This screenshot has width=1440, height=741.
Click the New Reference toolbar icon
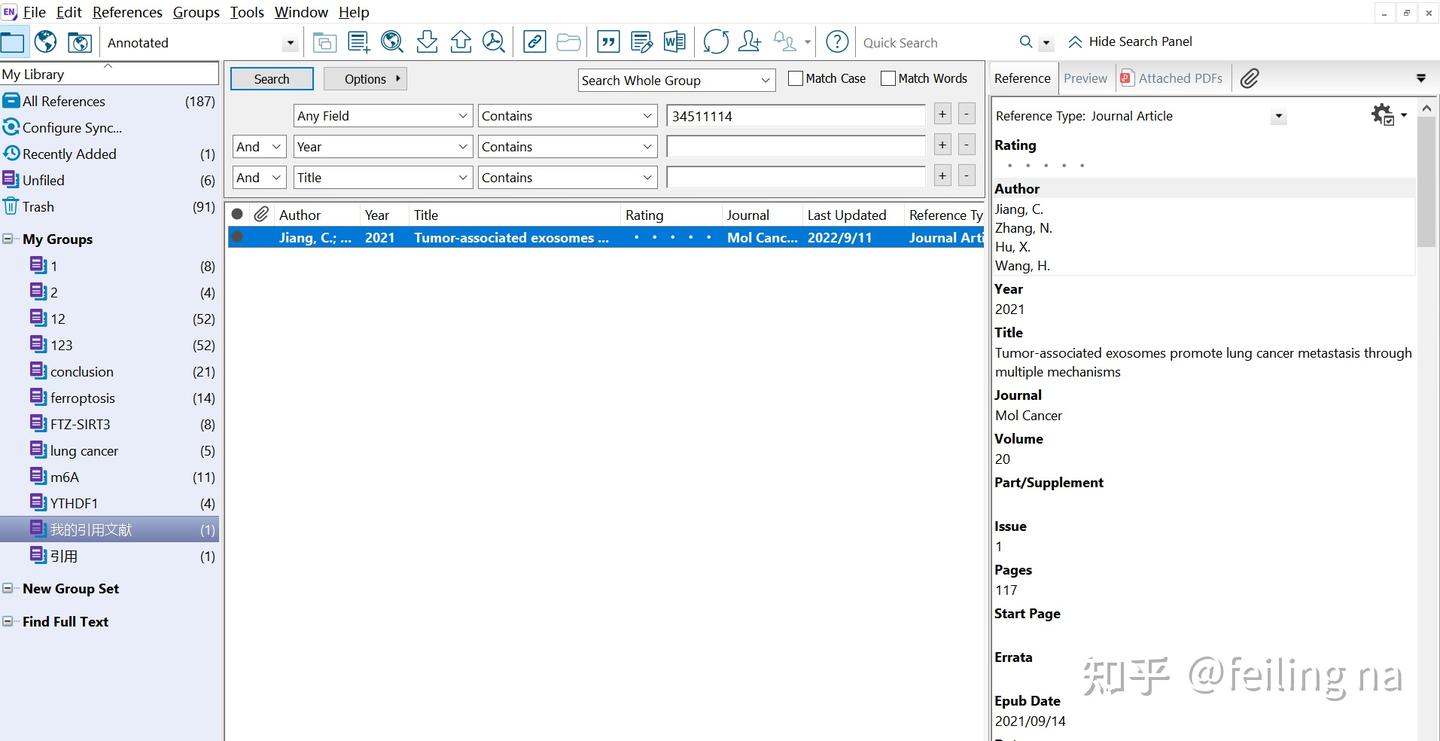(x=359, y=42)
